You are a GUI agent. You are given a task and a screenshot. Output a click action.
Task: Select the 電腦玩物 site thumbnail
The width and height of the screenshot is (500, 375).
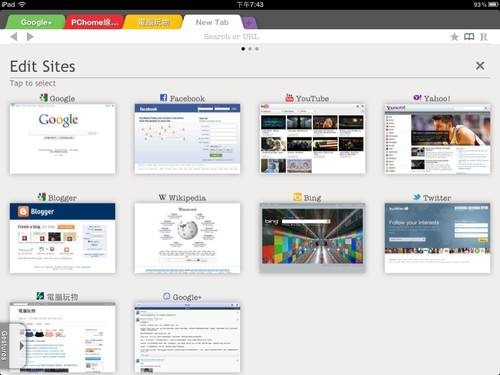[x=63, y=337]
